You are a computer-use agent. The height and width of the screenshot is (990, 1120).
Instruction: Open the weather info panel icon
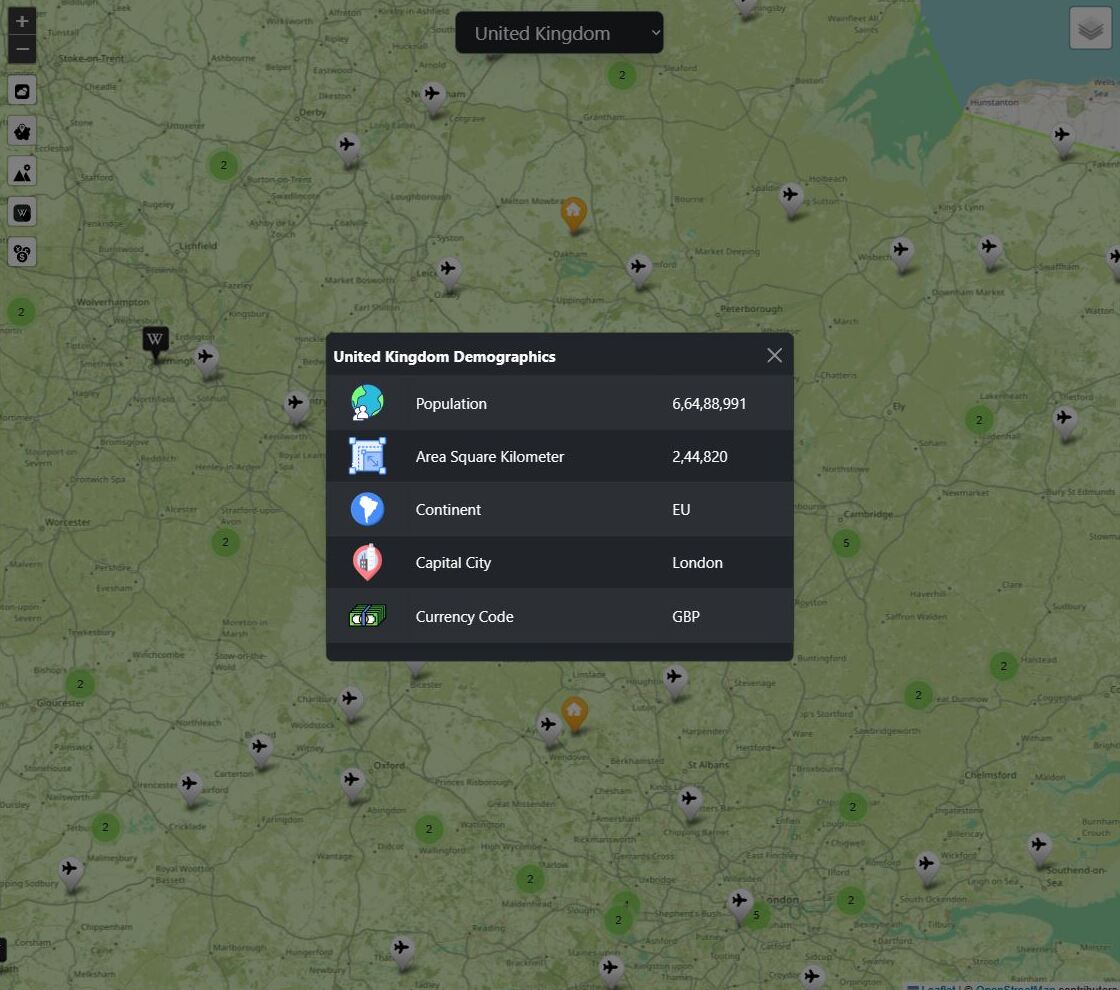point(22,91)
